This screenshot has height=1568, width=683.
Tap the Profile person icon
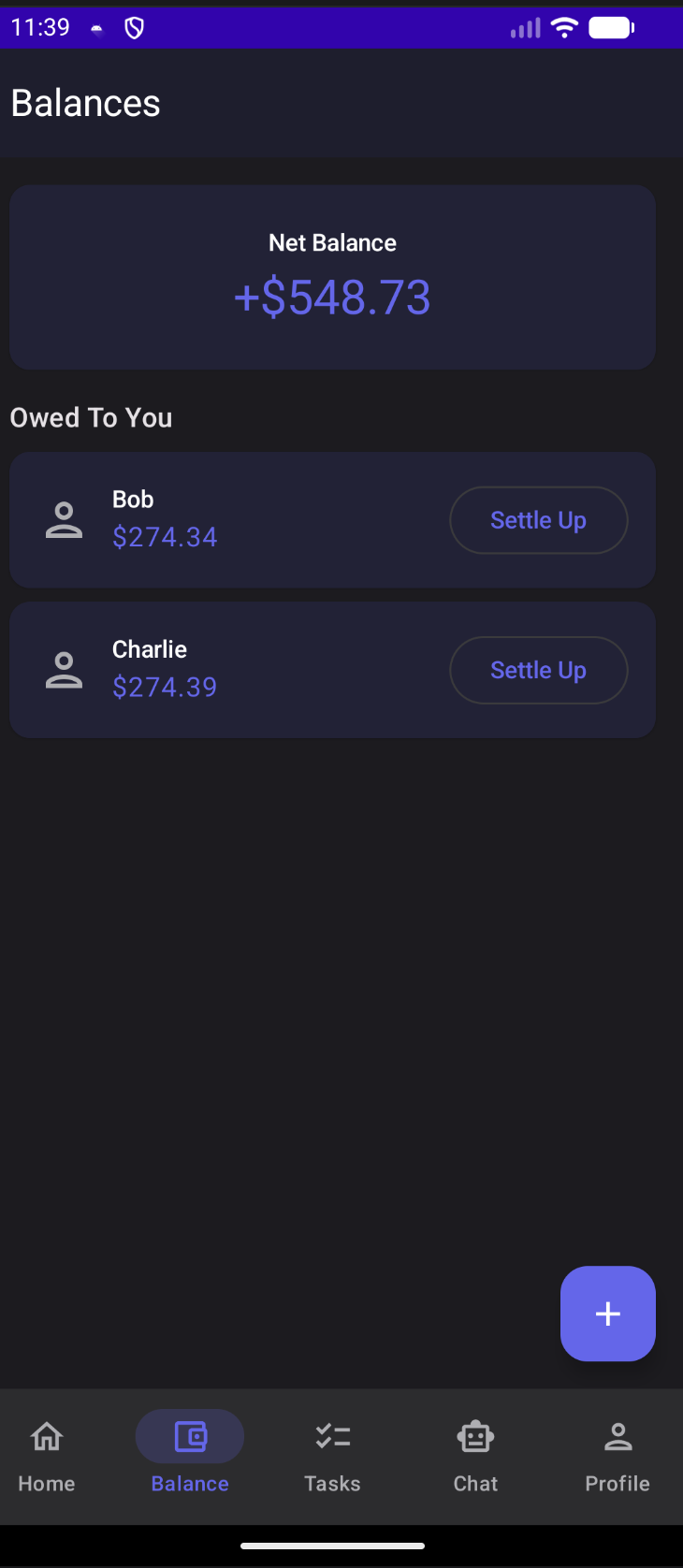click(618, 1436)
